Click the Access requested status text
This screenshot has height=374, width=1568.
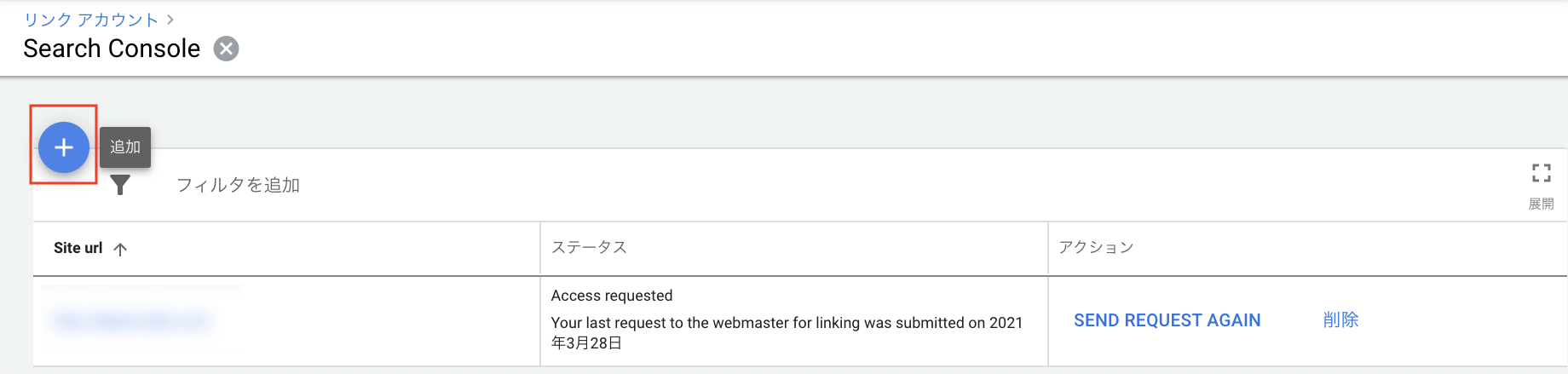(x=612, y=296)
